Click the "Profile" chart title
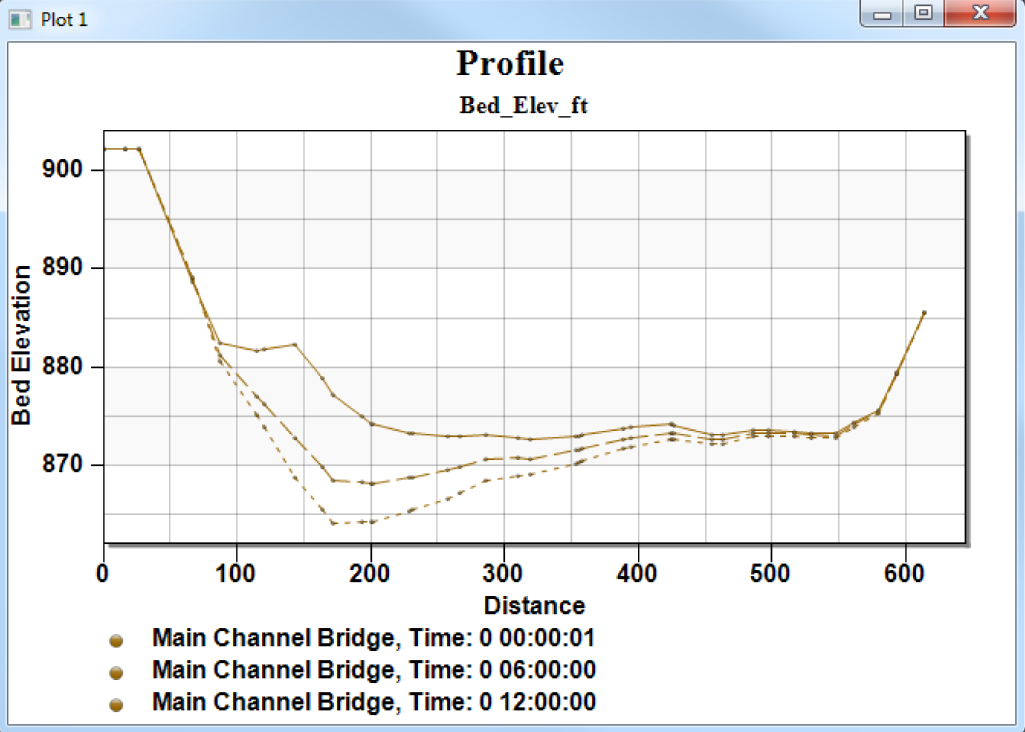The height and width of the screenshot is (732, 1025). 510,64
